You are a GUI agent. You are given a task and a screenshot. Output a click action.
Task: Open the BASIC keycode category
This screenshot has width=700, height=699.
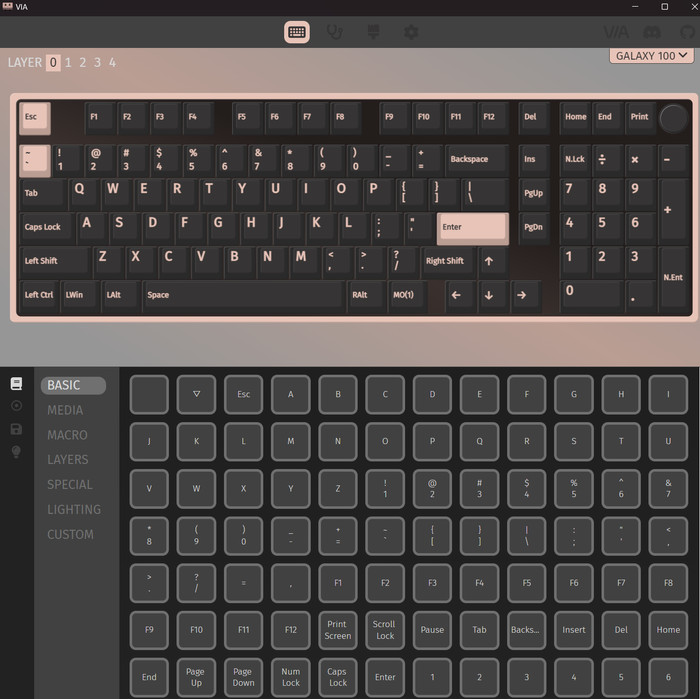click(x=73, y=385)
